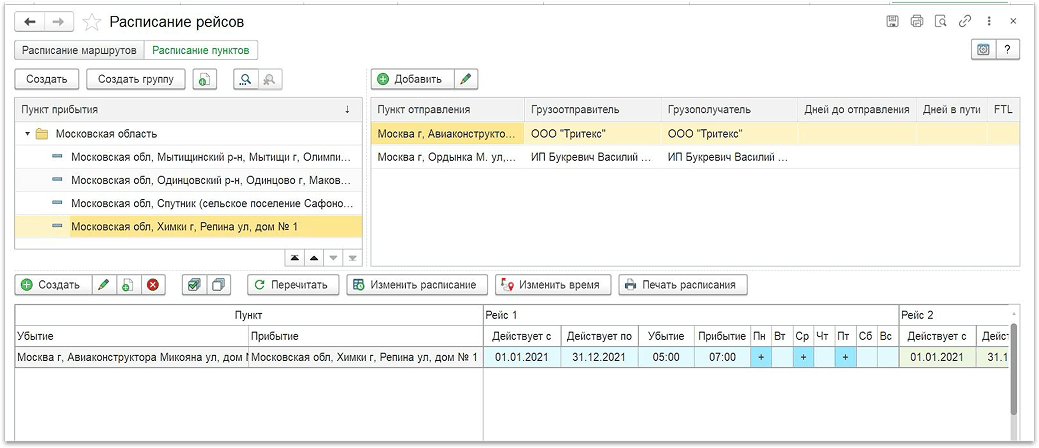The image size is (1039, 448).
Task: Toggle Ср cell plus in Рейс 1
Action: (803, 357)
